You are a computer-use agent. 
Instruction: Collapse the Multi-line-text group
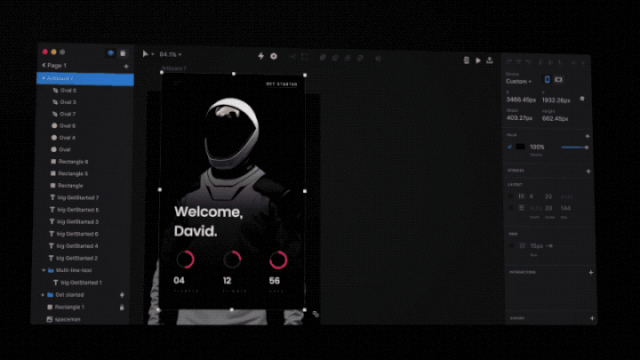coord(44,270)
